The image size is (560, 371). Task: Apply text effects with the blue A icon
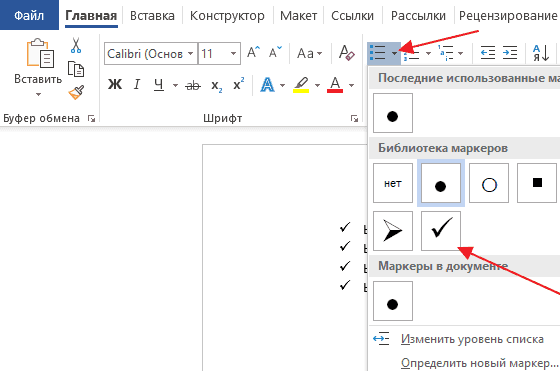pyautogui.click(x=268, y=85)
